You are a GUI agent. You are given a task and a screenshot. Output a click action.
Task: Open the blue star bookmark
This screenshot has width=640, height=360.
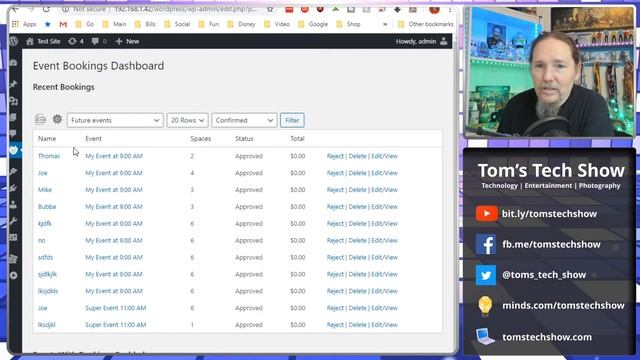click(47, 24)
